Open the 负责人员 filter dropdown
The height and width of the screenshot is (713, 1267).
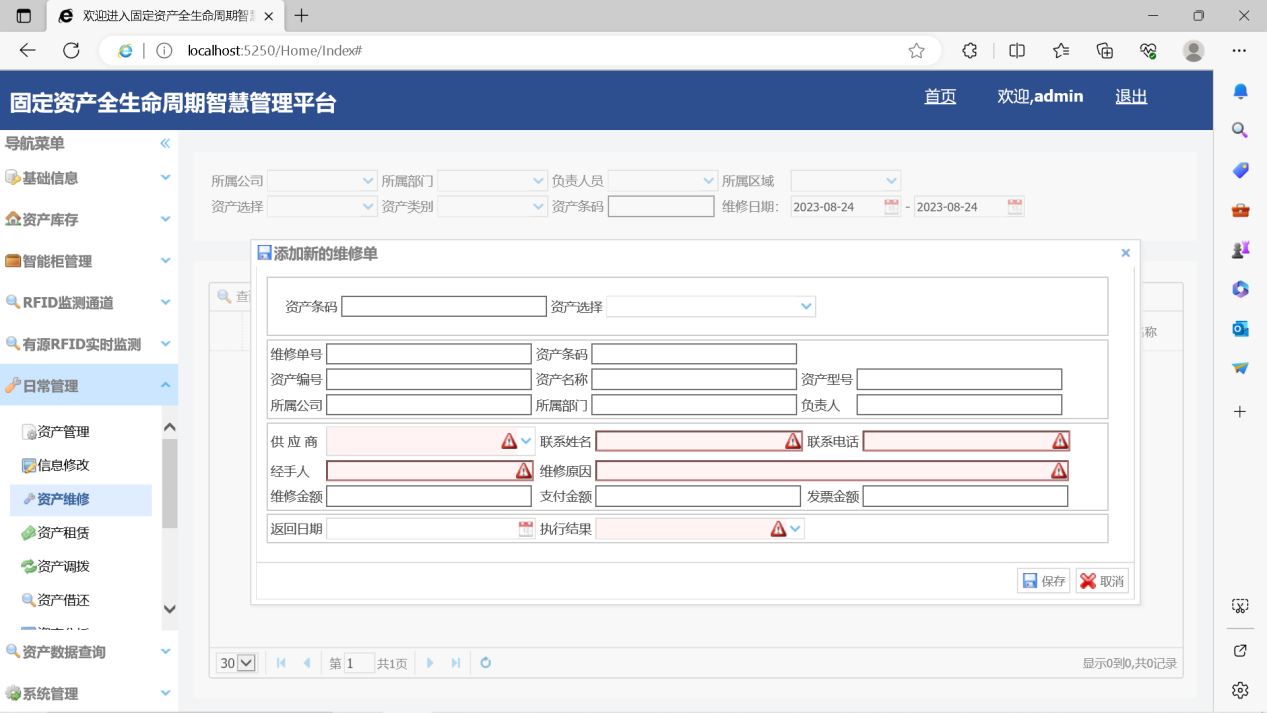708,181
